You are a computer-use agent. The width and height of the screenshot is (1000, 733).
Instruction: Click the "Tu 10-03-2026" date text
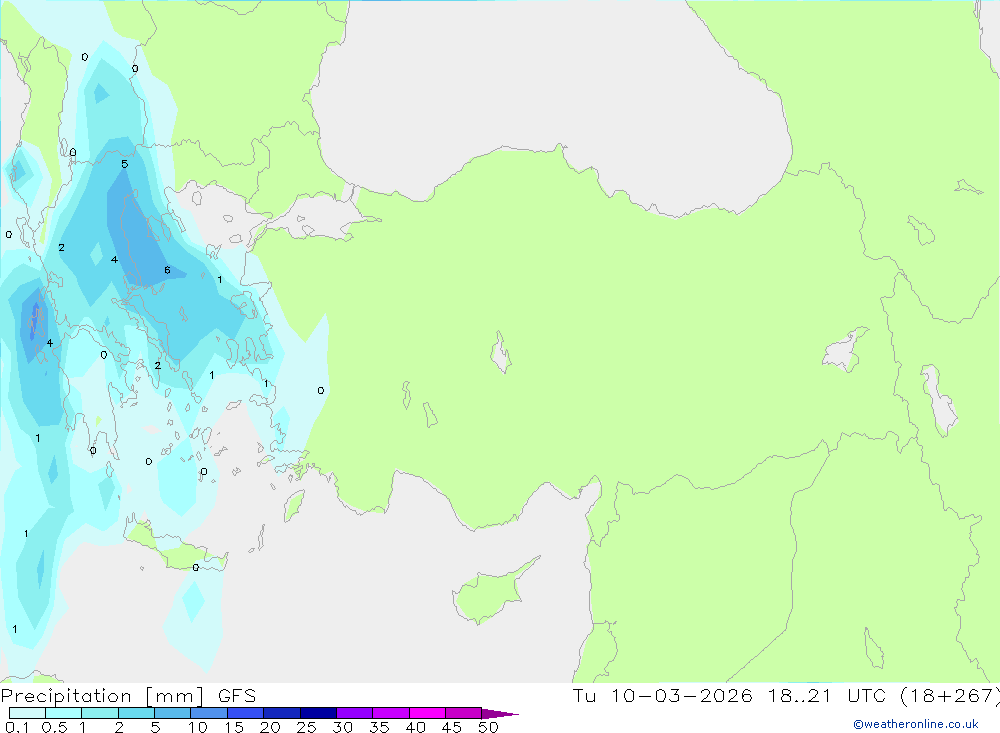click(662, 696)
